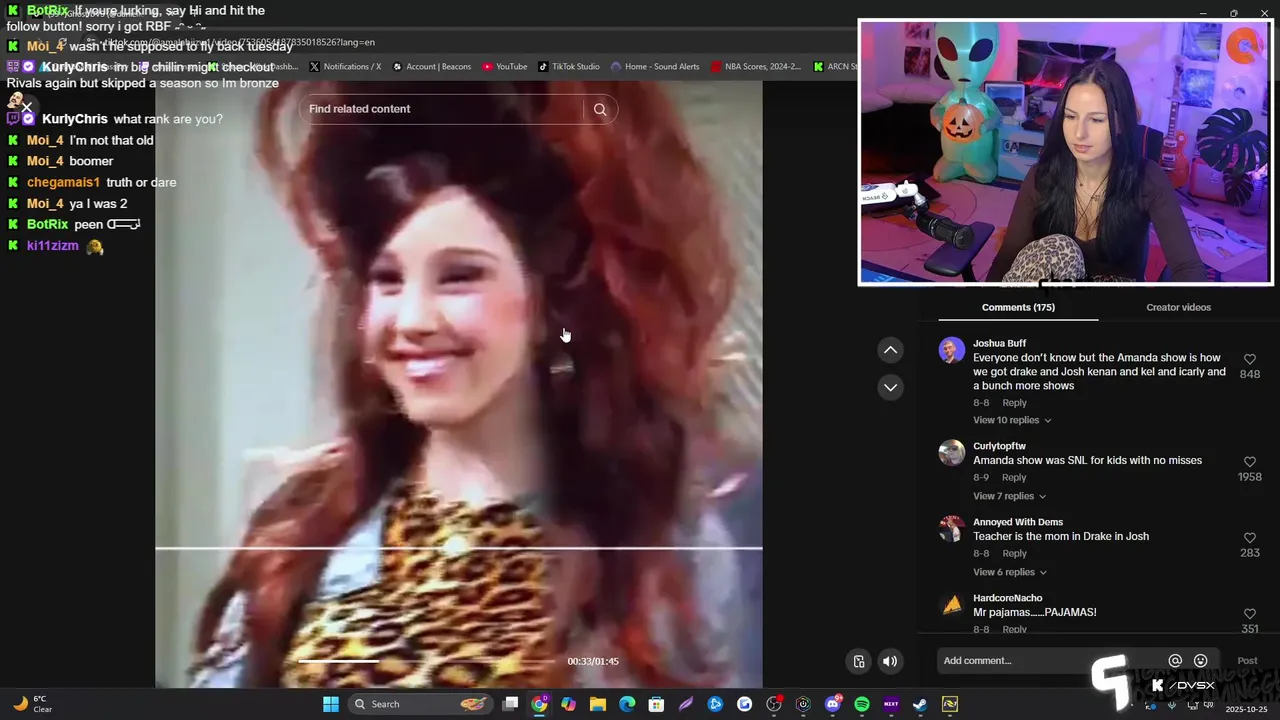Open Spotify from the taskbar
The image size is (1280, 720).
coord(862,704)
